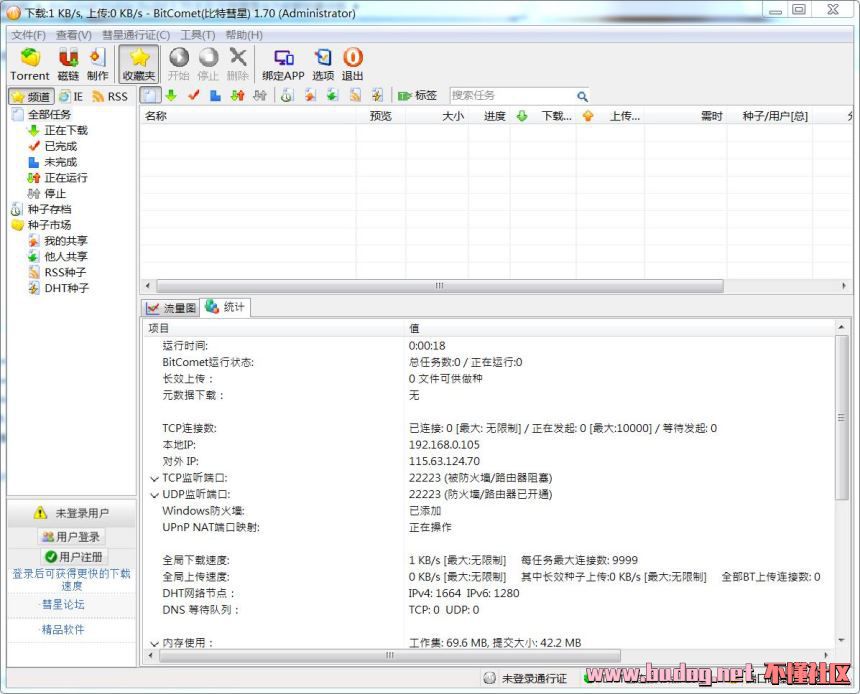The width and height of the screenshot is (860, 694).
Task: Sort the task list by 名称 column
Action: coord(248,116)
